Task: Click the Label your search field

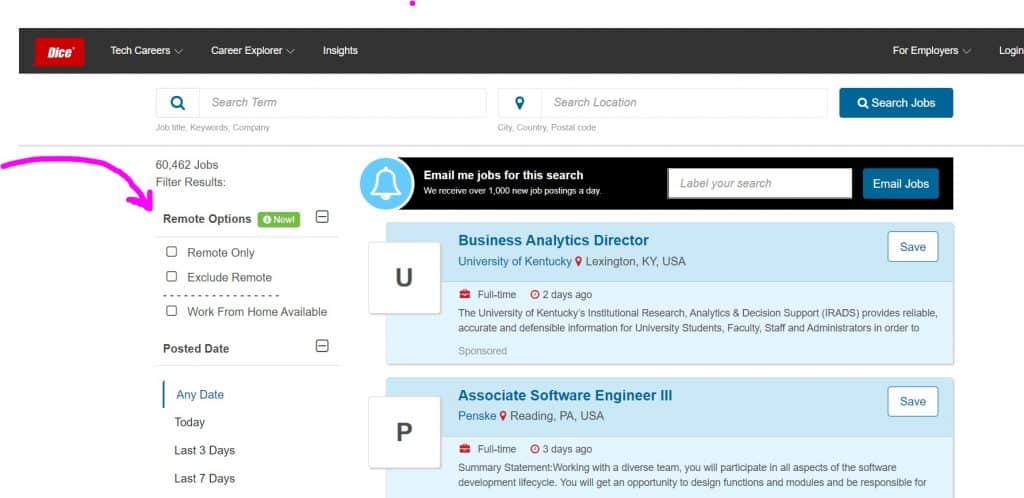Action: tap(760, 183)
